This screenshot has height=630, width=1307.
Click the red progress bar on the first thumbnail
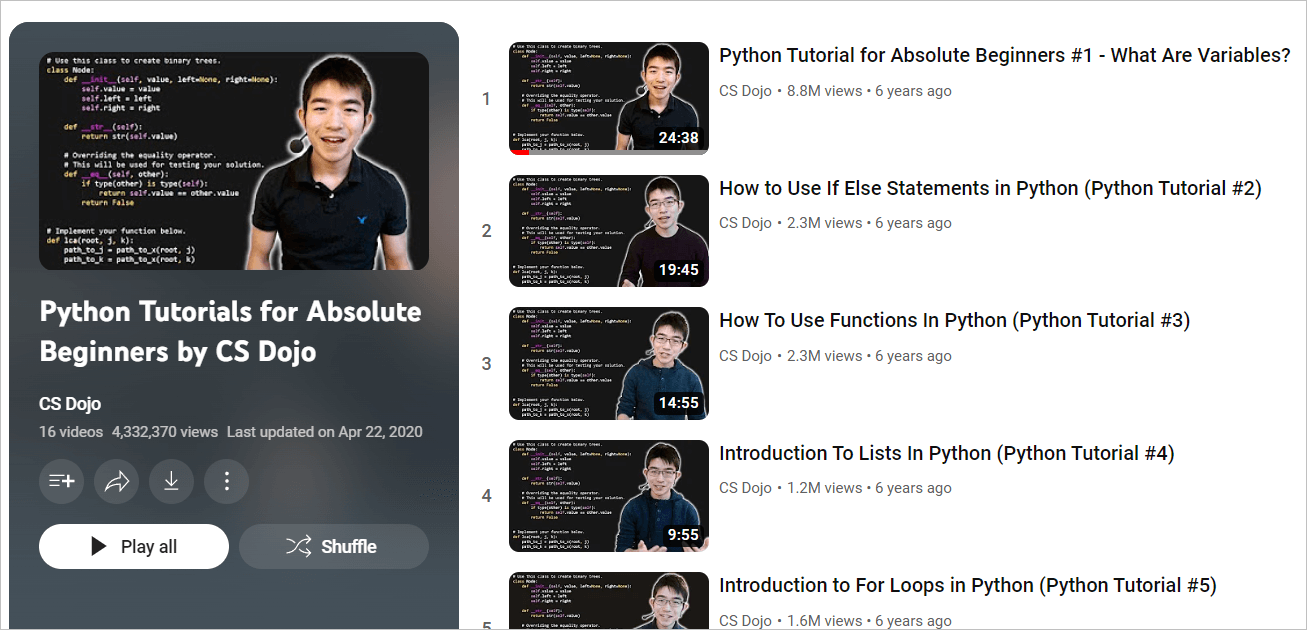coord(520,152)
